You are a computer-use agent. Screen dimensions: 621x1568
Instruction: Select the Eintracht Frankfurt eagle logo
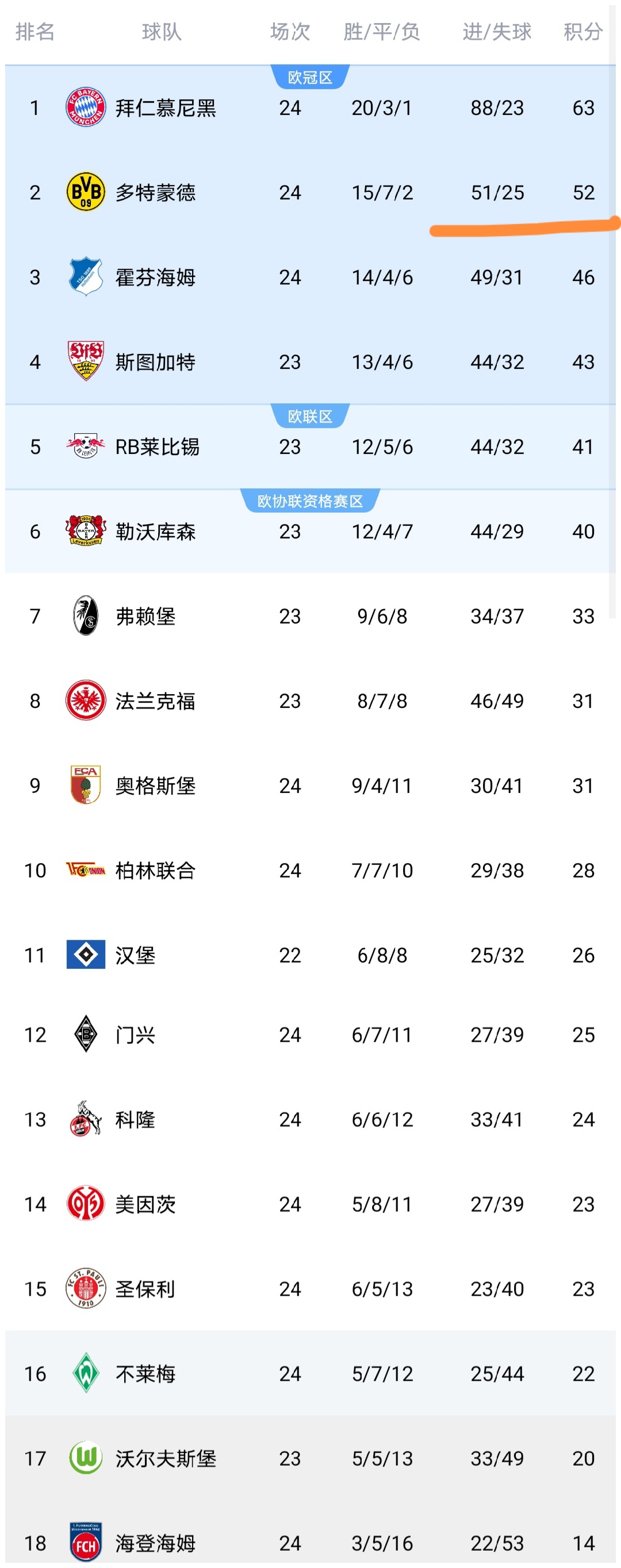pyautogui.click(x=85, y=700)
